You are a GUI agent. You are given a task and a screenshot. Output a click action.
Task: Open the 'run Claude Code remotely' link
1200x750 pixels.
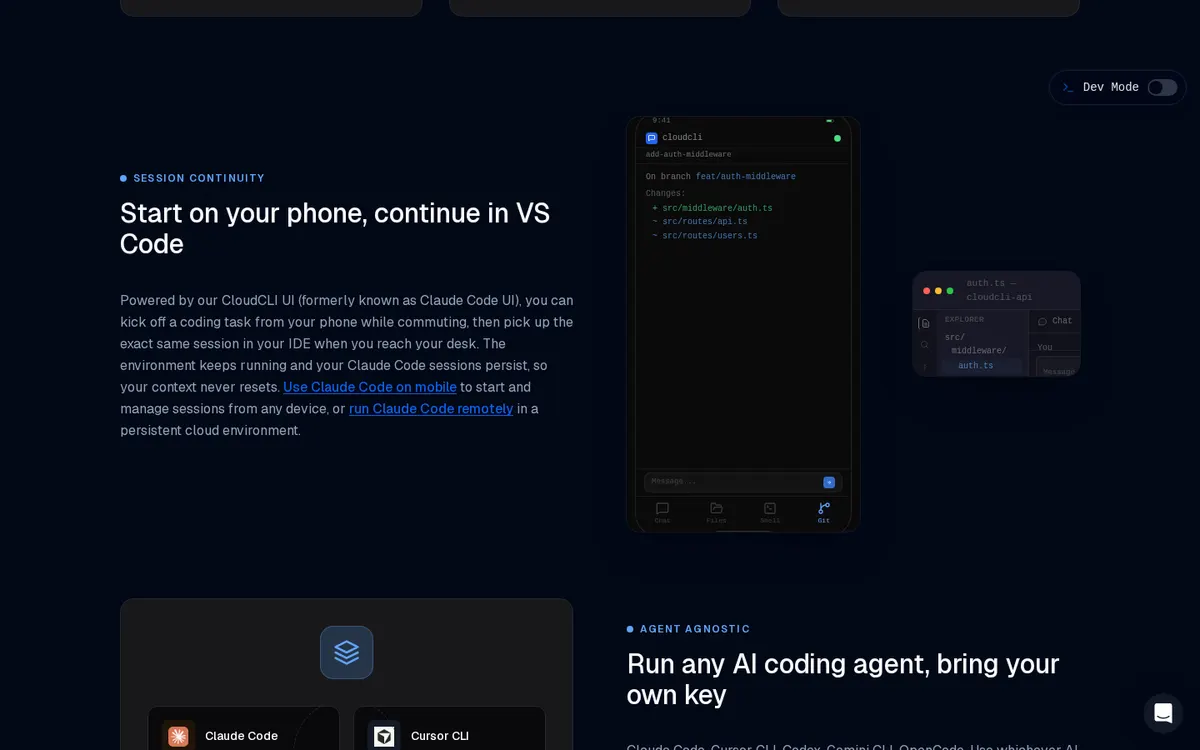tap(431, 409)
